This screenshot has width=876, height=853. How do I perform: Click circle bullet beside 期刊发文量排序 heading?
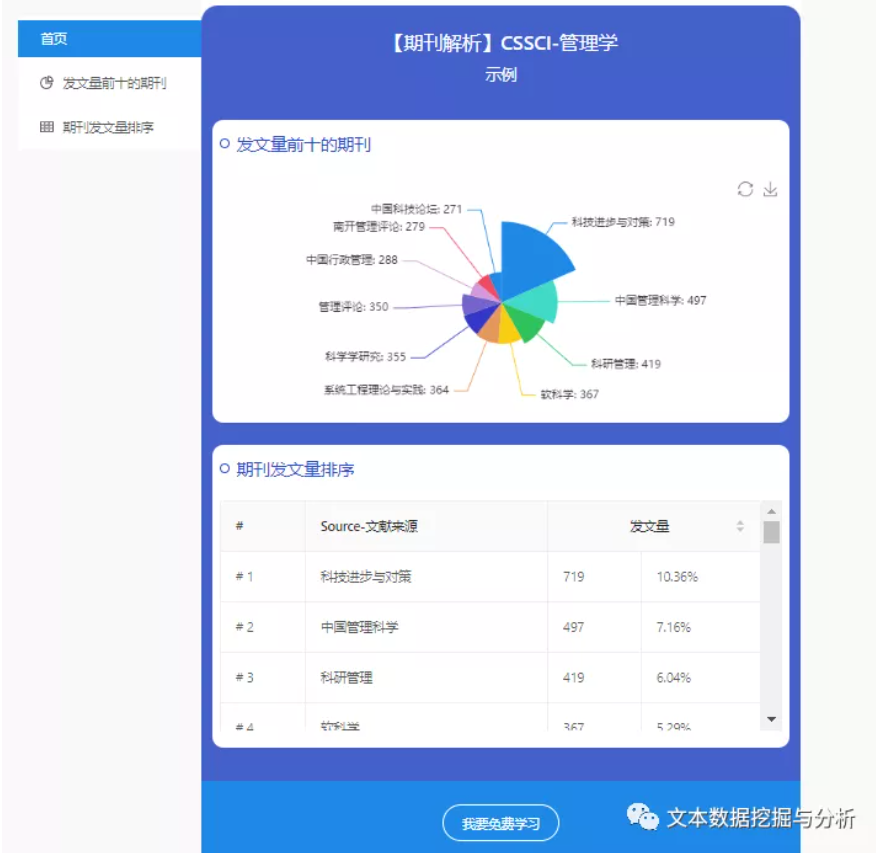(x=224, y=469)
